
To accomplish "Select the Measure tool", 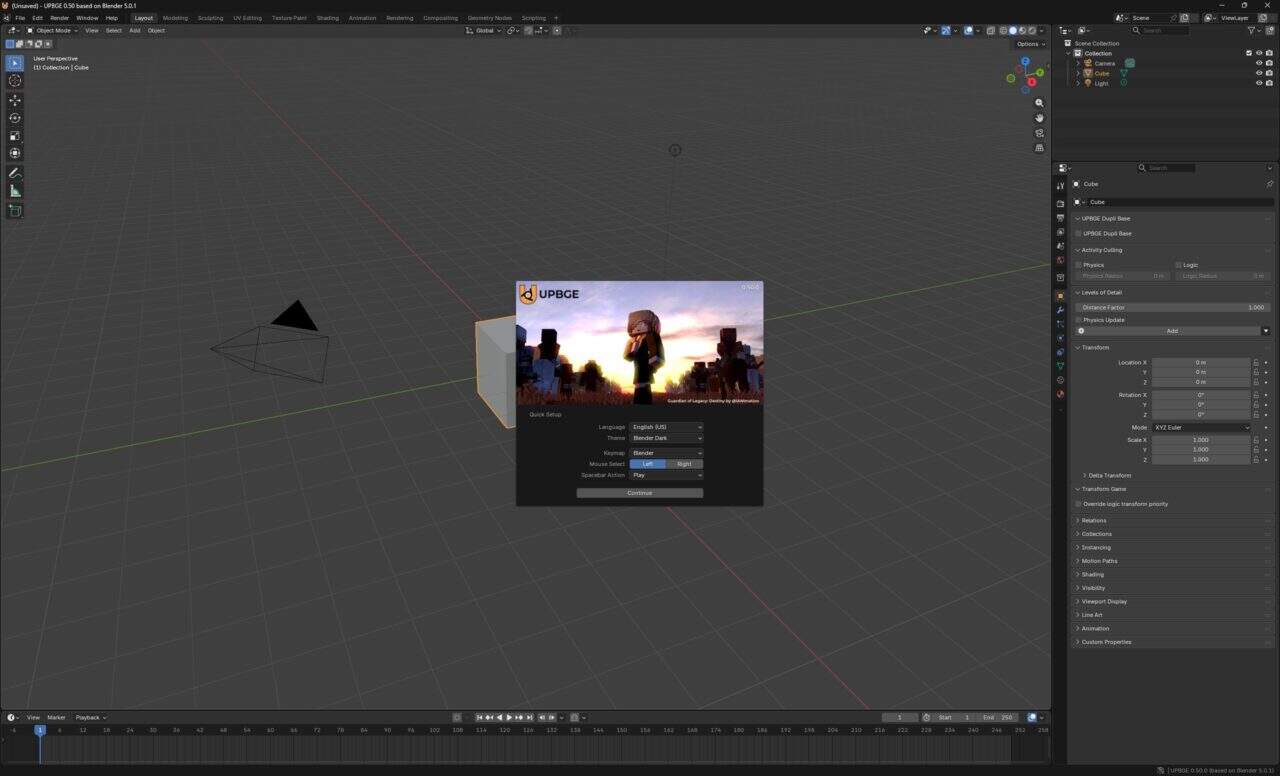I will (x=15, y=191).
